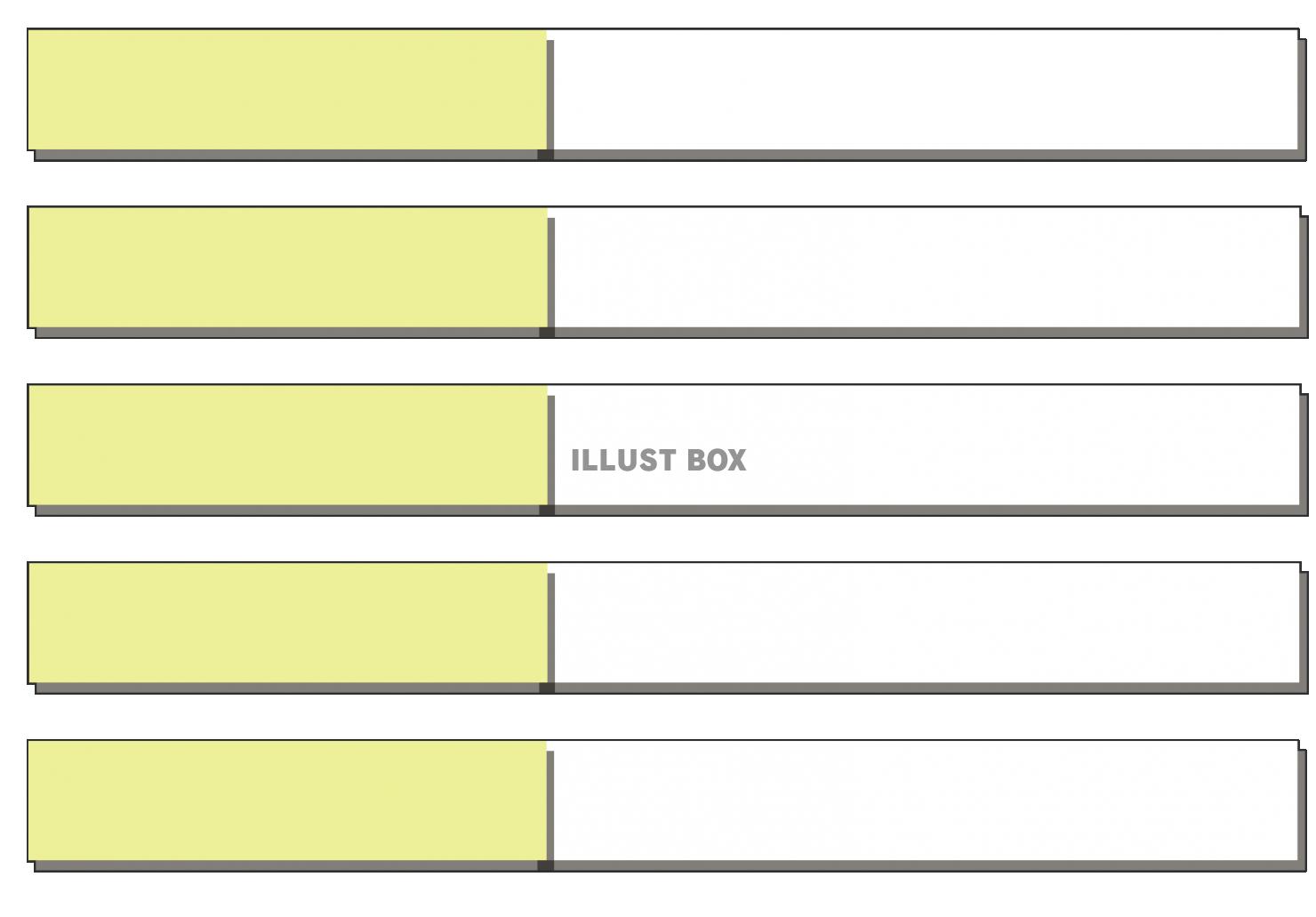Click the ILLUST BOX watermark text
The image size is (1316, 917).
(x=658, y=460)
